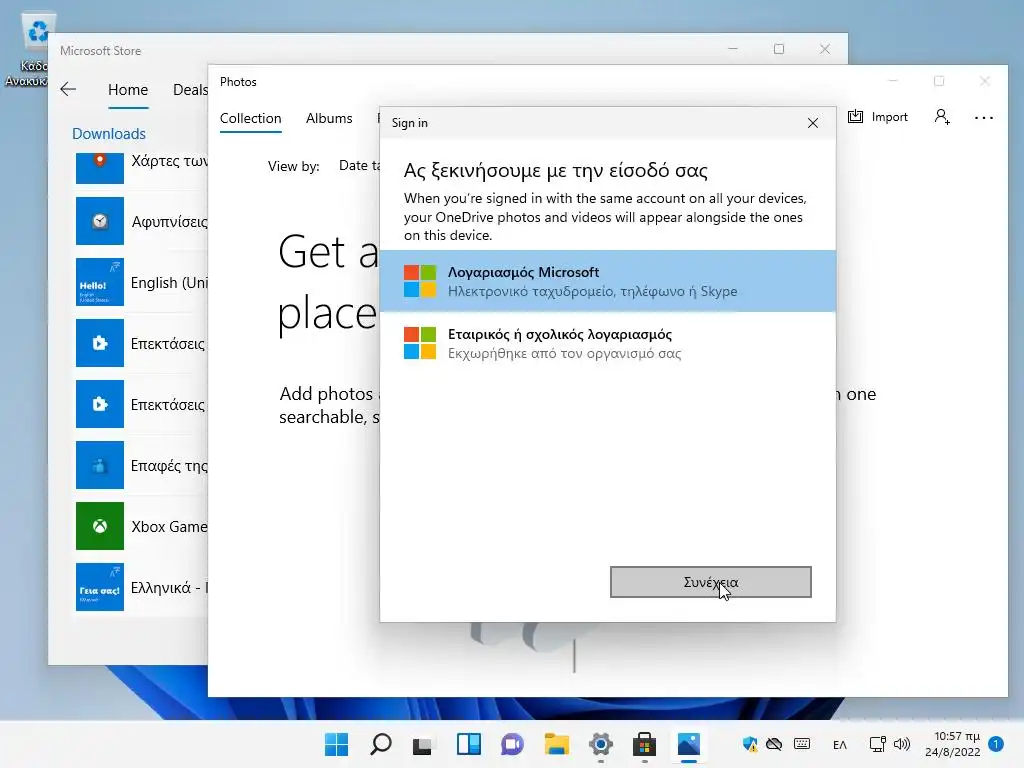
Task: Change input language ΕΛ indicator
Action: pos(840,744)
